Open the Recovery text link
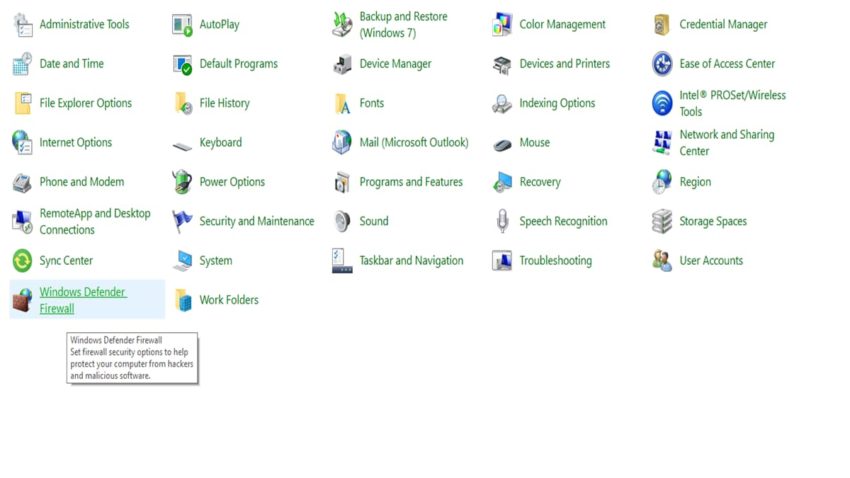Image resolution: width=850 pixels, height=478 pixels. [x=540, y=182]
